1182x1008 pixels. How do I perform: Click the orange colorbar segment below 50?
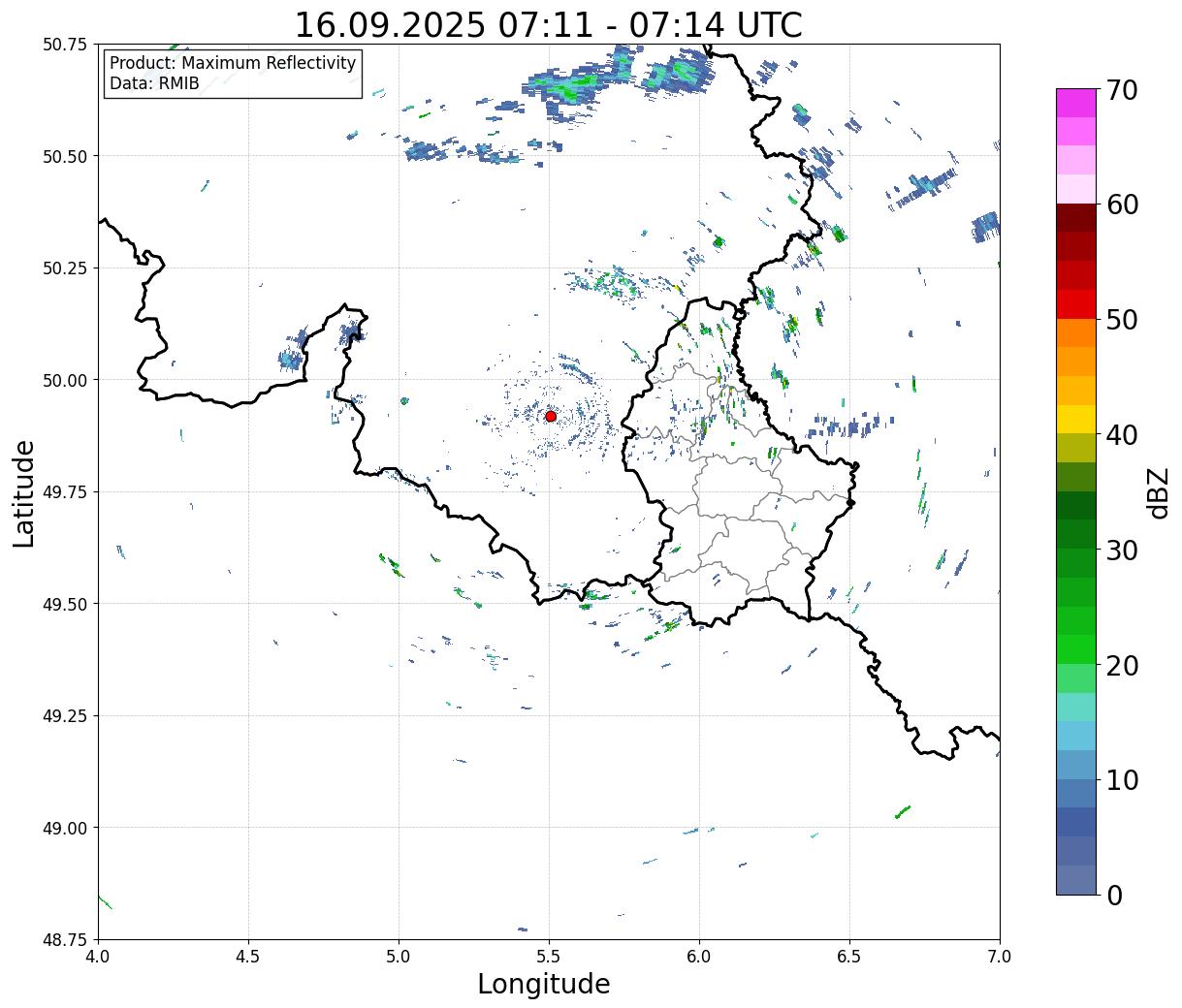pos(1076,333)
